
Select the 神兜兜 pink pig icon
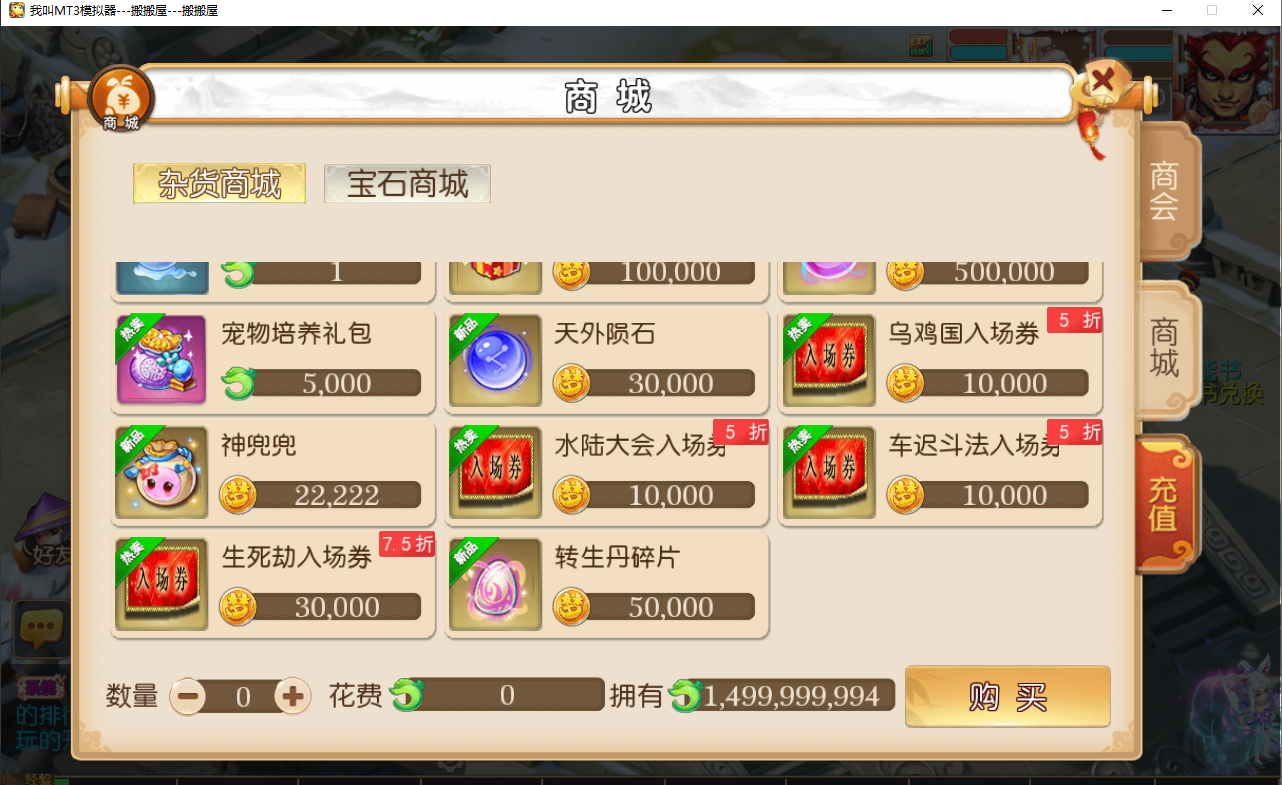(x=162, y=472)
